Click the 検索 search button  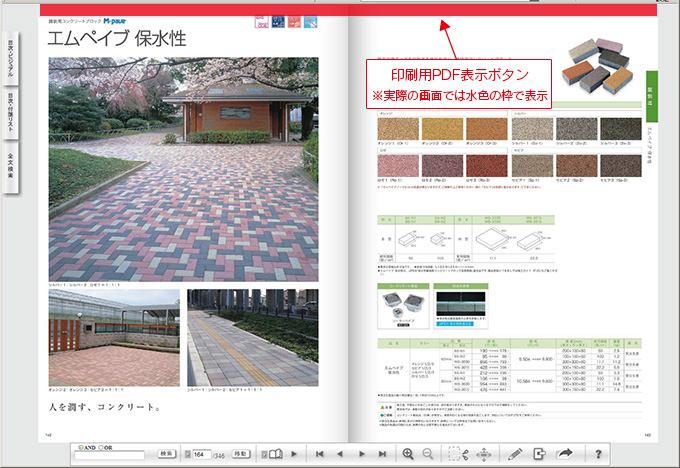coord(167,454)
